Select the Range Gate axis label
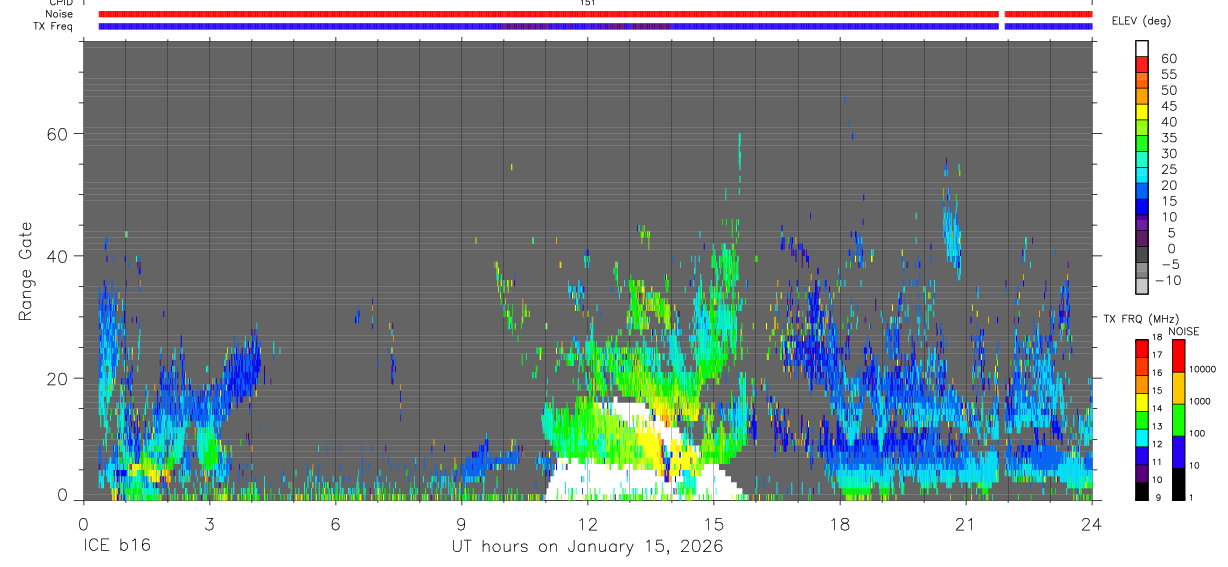Screen dimensions: 1228x567 [26, 273]
